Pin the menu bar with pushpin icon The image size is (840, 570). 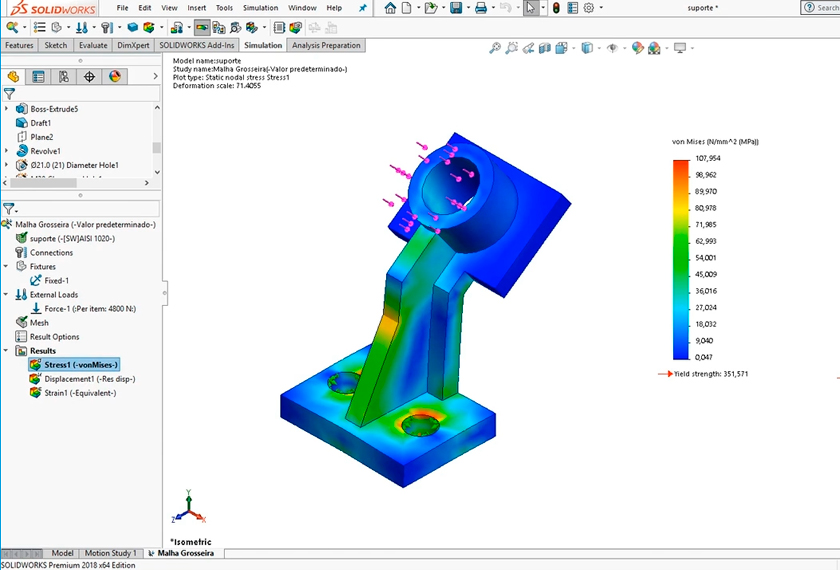[362, 8]
